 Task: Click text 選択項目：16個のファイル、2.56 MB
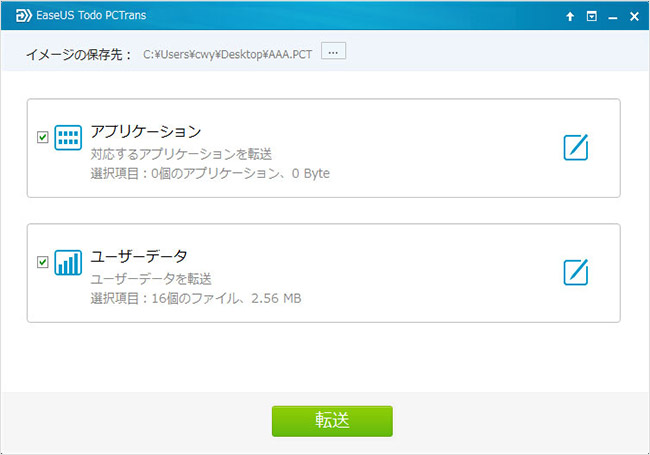pyautogui.click(x=196, y=298)
